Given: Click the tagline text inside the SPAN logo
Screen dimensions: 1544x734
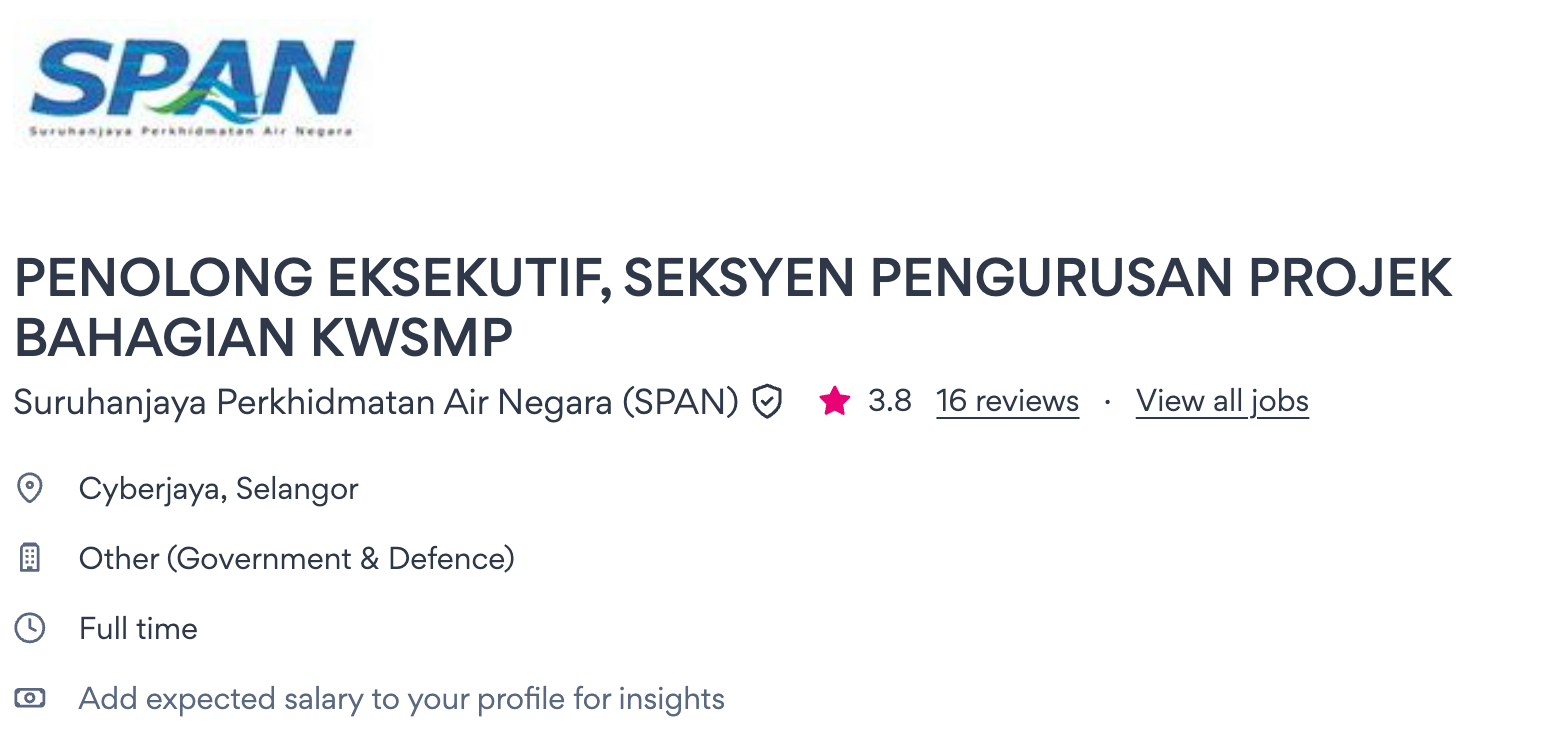Looking at the screenshot, I should point(190,131).
